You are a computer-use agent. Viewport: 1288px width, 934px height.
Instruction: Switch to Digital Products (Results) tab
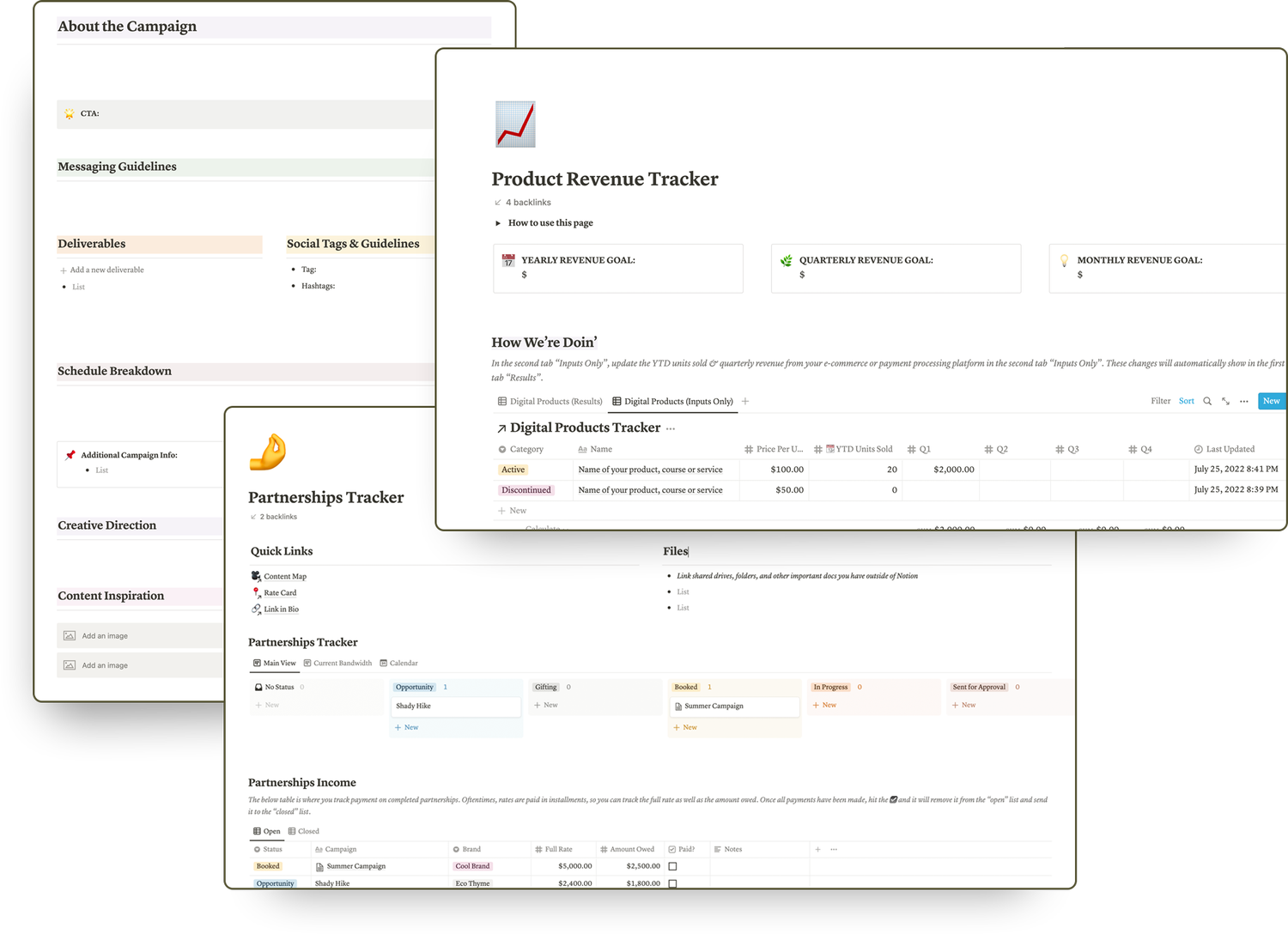(550, 401)
